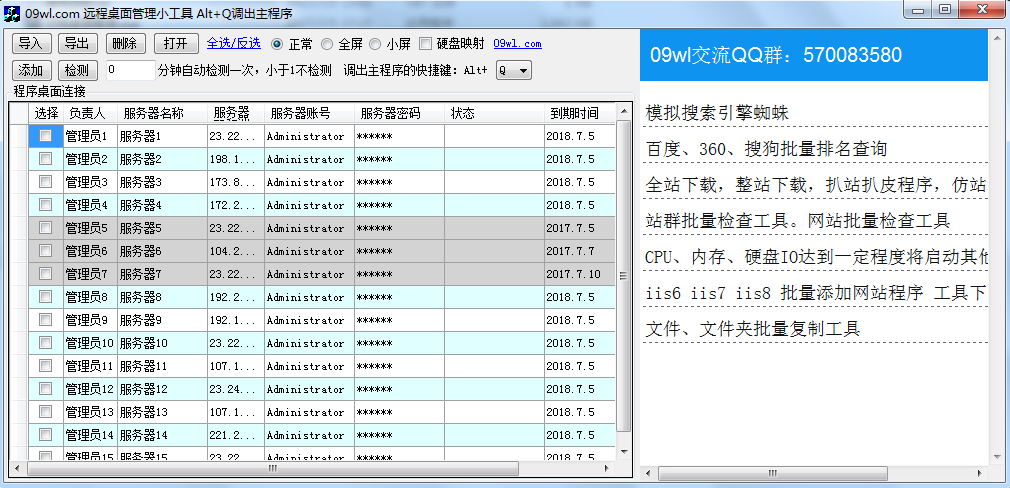Screen dimensions: 1010x488
Task: Click the 导出 export button
Action: pyautogui.click(x=77, y=43)
